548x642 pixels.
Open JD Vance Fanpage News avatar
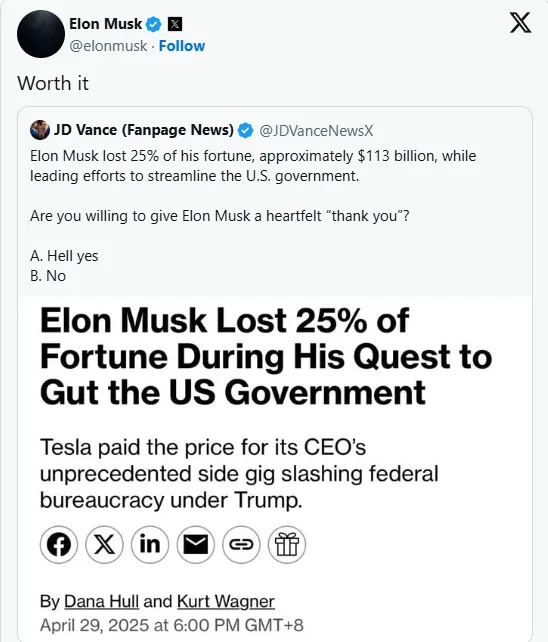pyautogui.click(x=40, y=130)
